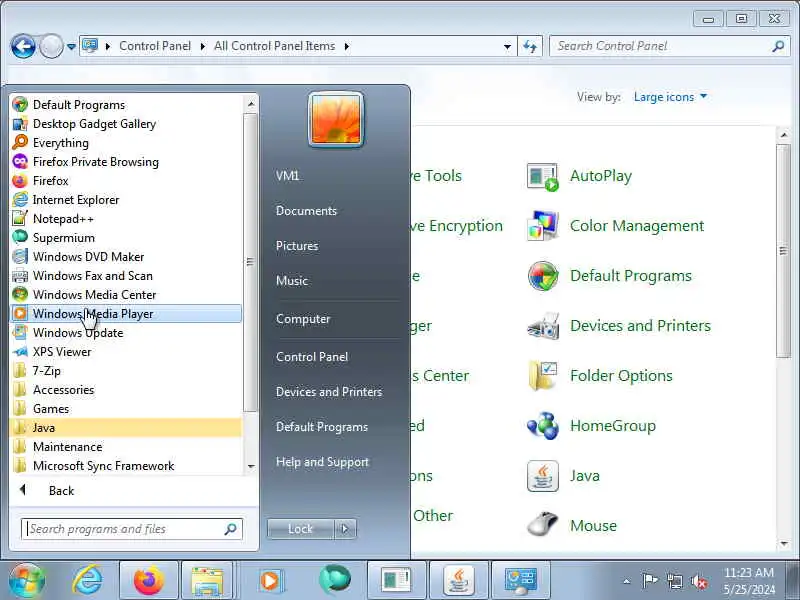Open Java icon in Control Panel
The image size is (800, 600).
(542, 476)
